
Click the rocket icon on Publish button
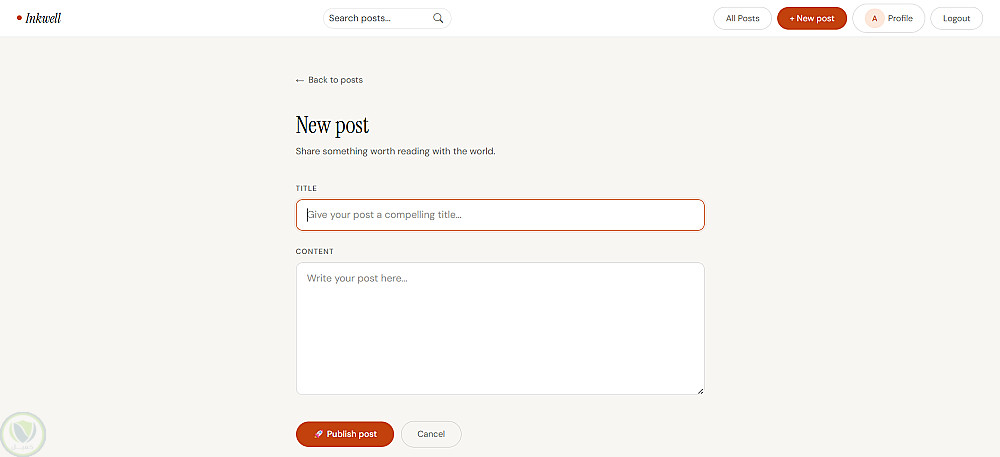tap(318, 434)
